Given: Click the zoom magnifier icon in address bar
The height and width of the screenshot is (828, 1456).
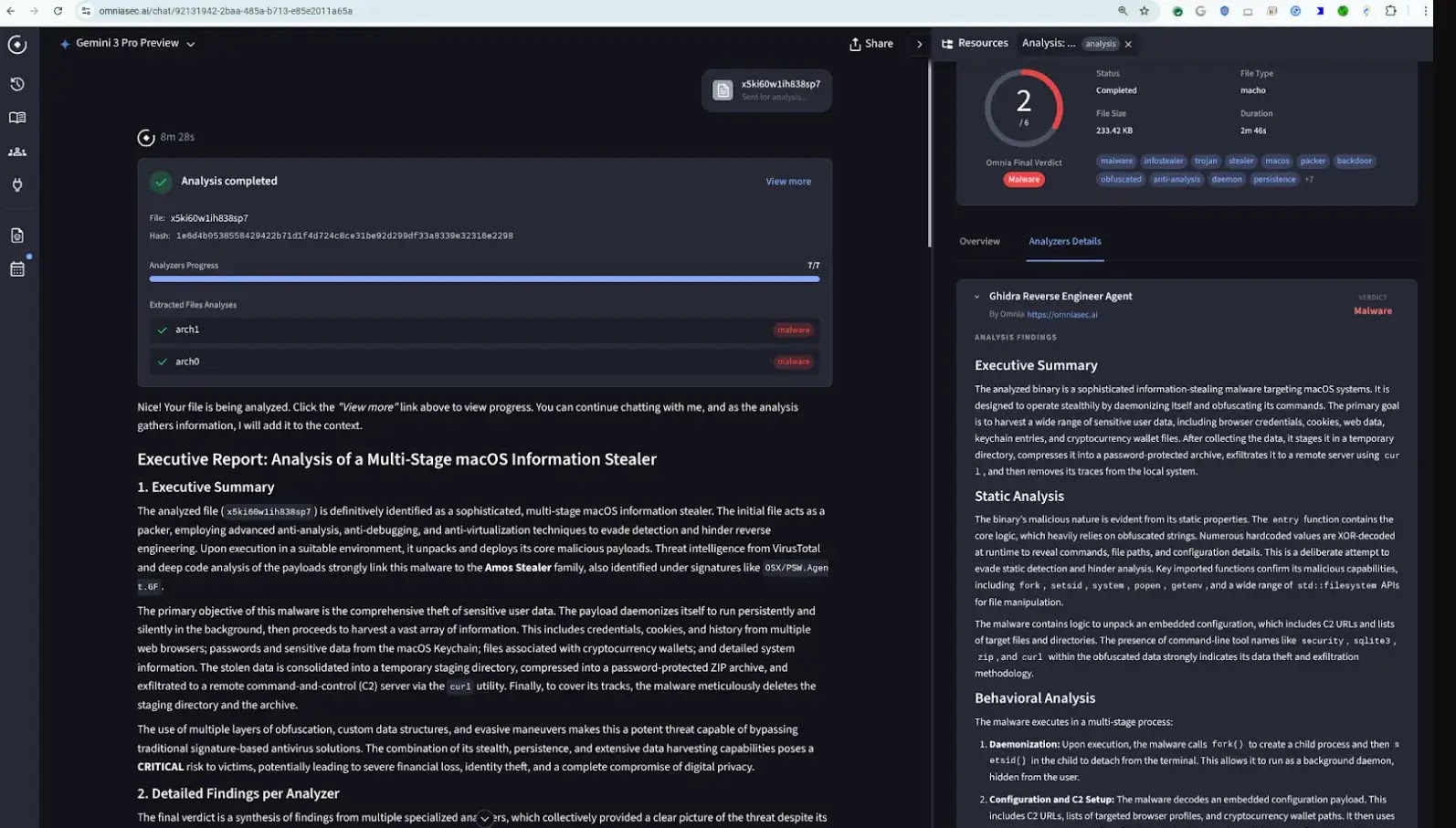Looking at the screenshot, I should tap(1123, 11).
